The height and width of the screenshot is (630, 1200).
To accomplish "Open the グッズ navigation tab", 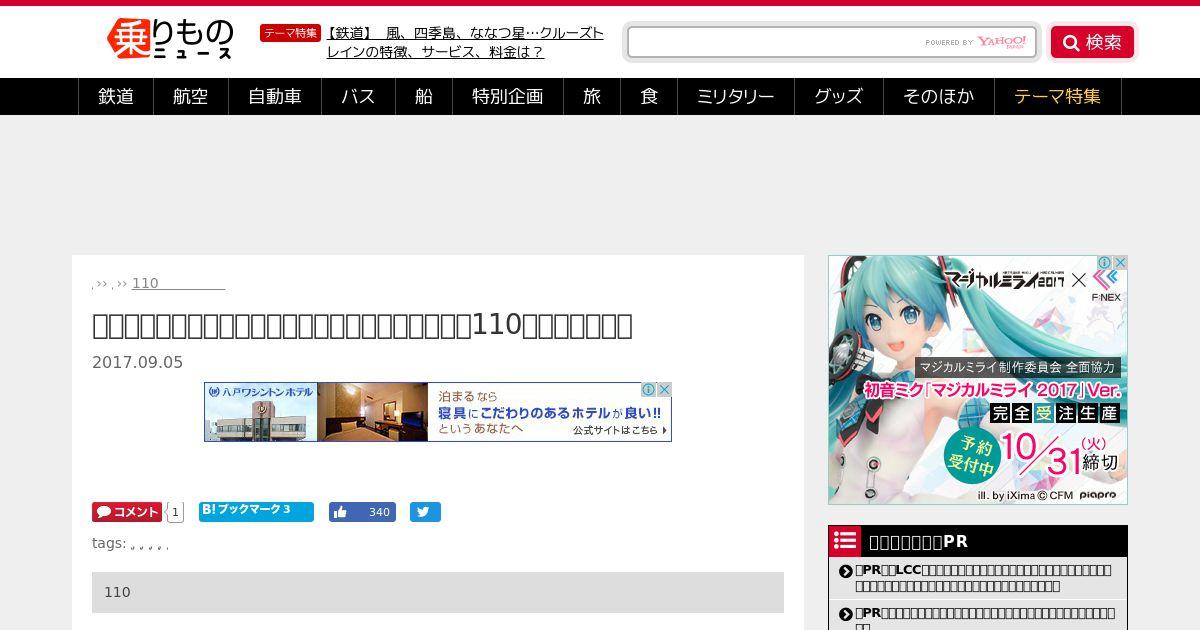I will coord(839,96).
